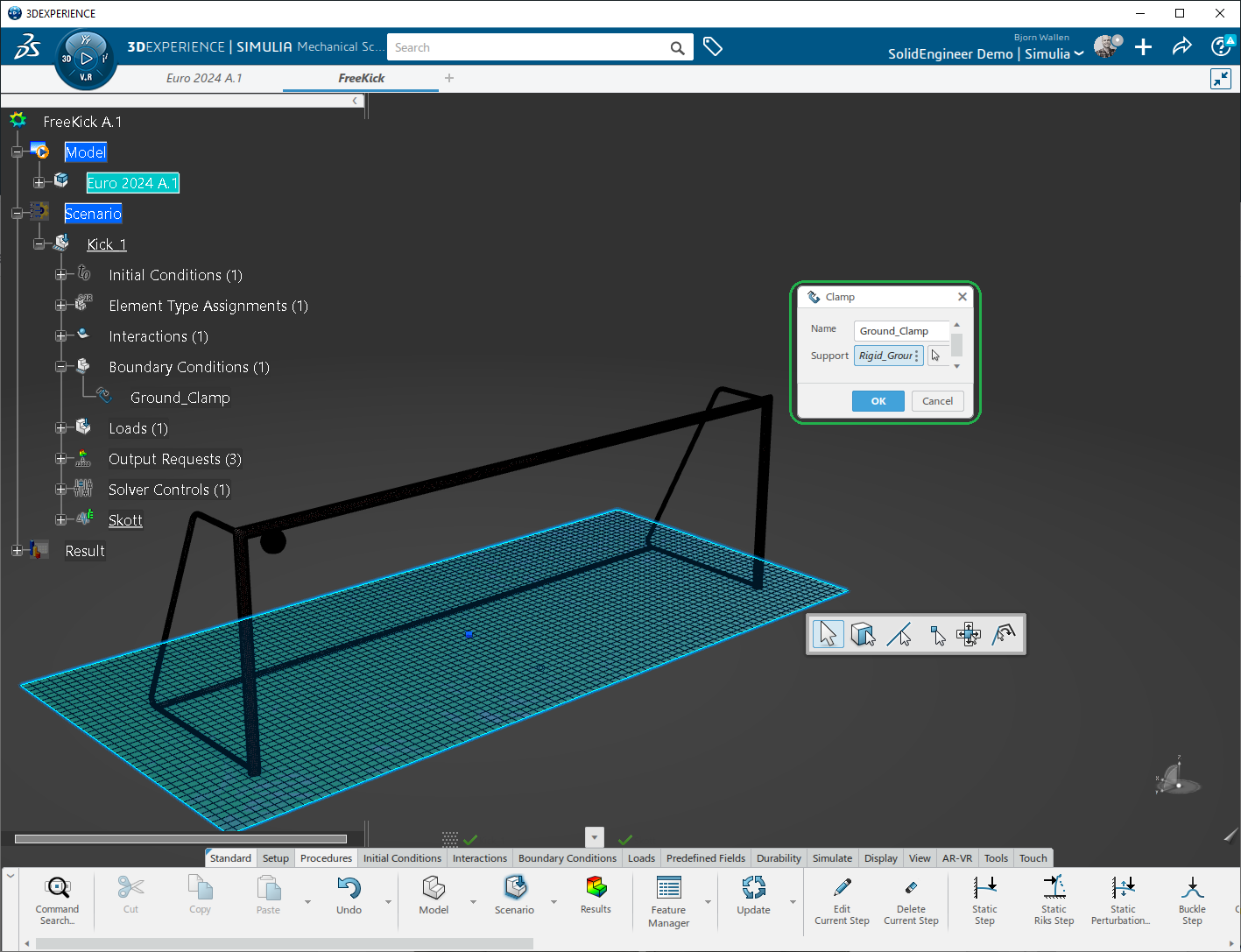Switch to the Boundary Conditions tab

pos(567,858)
